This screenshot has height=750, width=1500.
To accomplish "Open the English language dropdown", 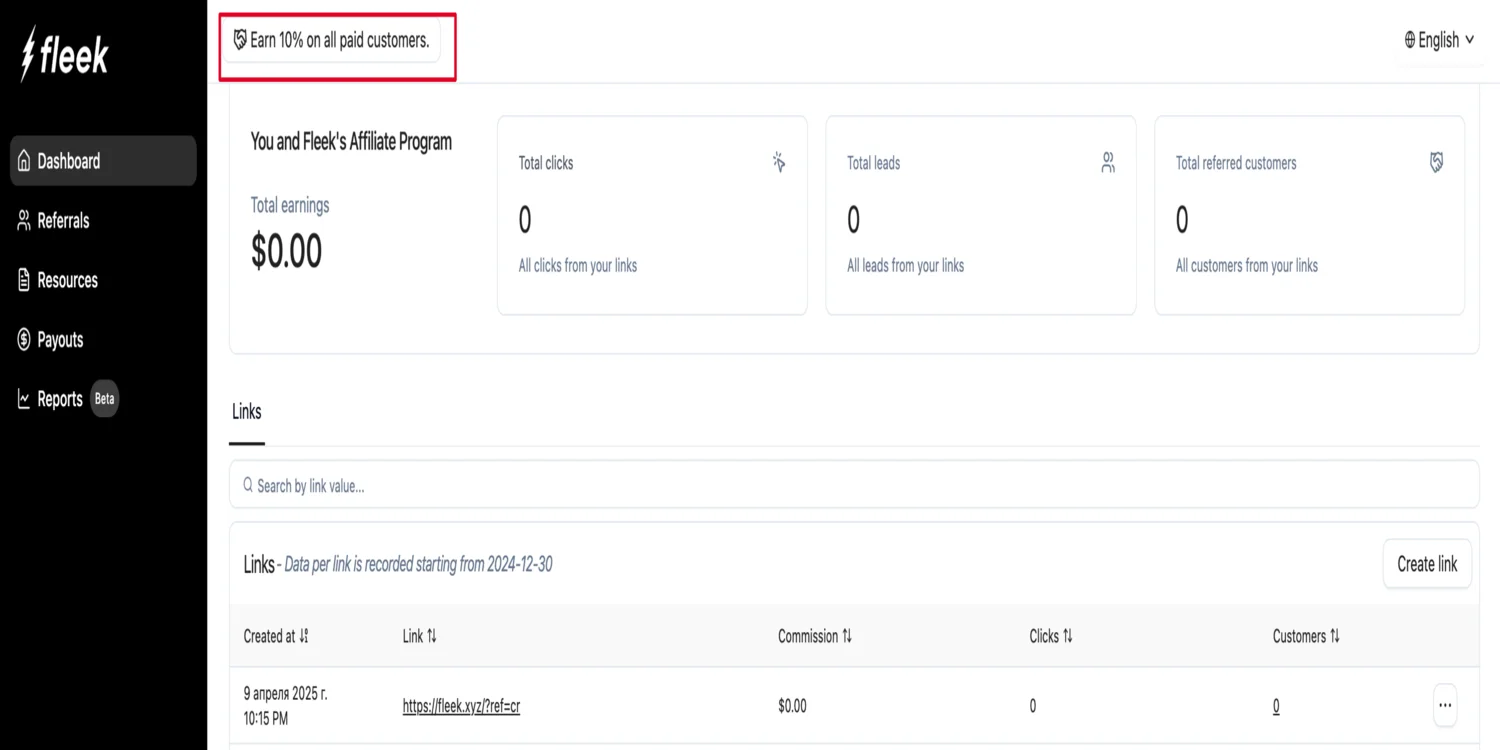I will (x=1438, y=40).
